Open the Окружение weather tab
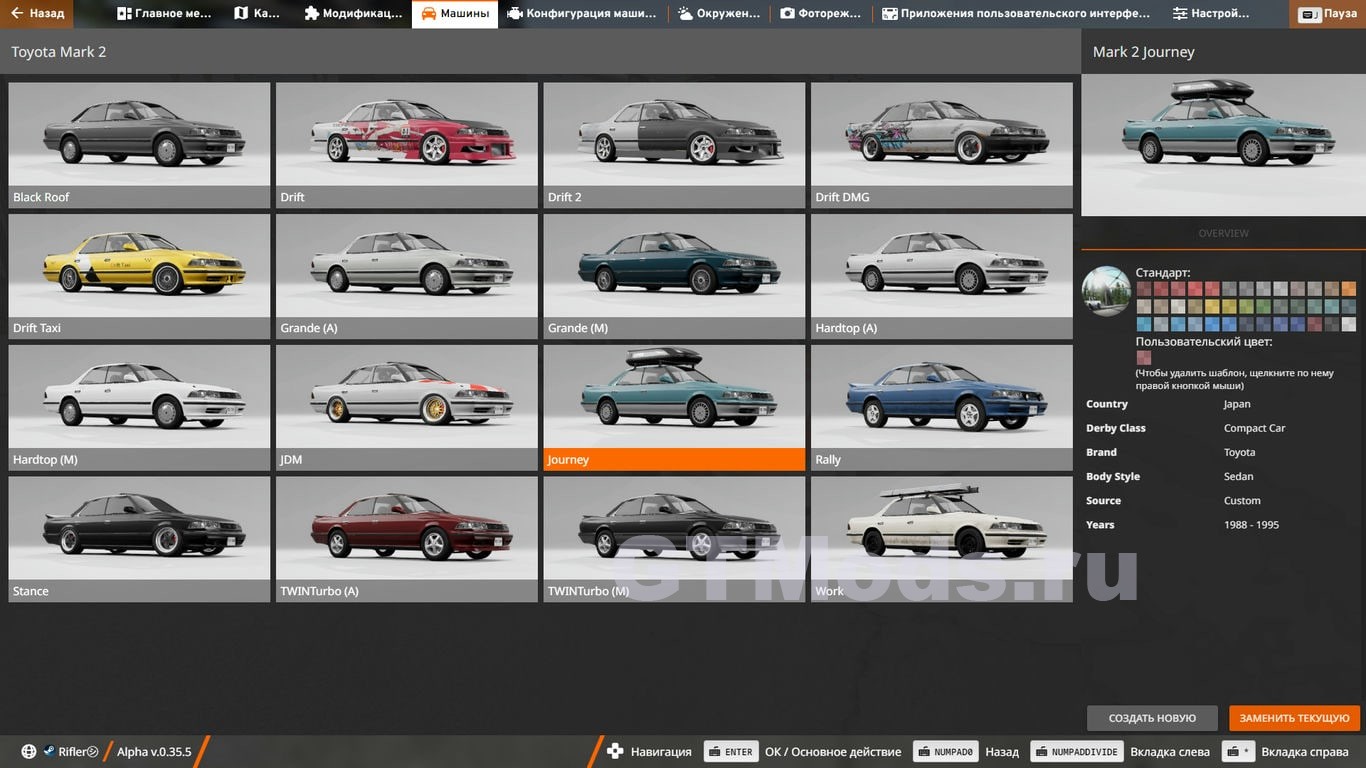 (719, 14)
